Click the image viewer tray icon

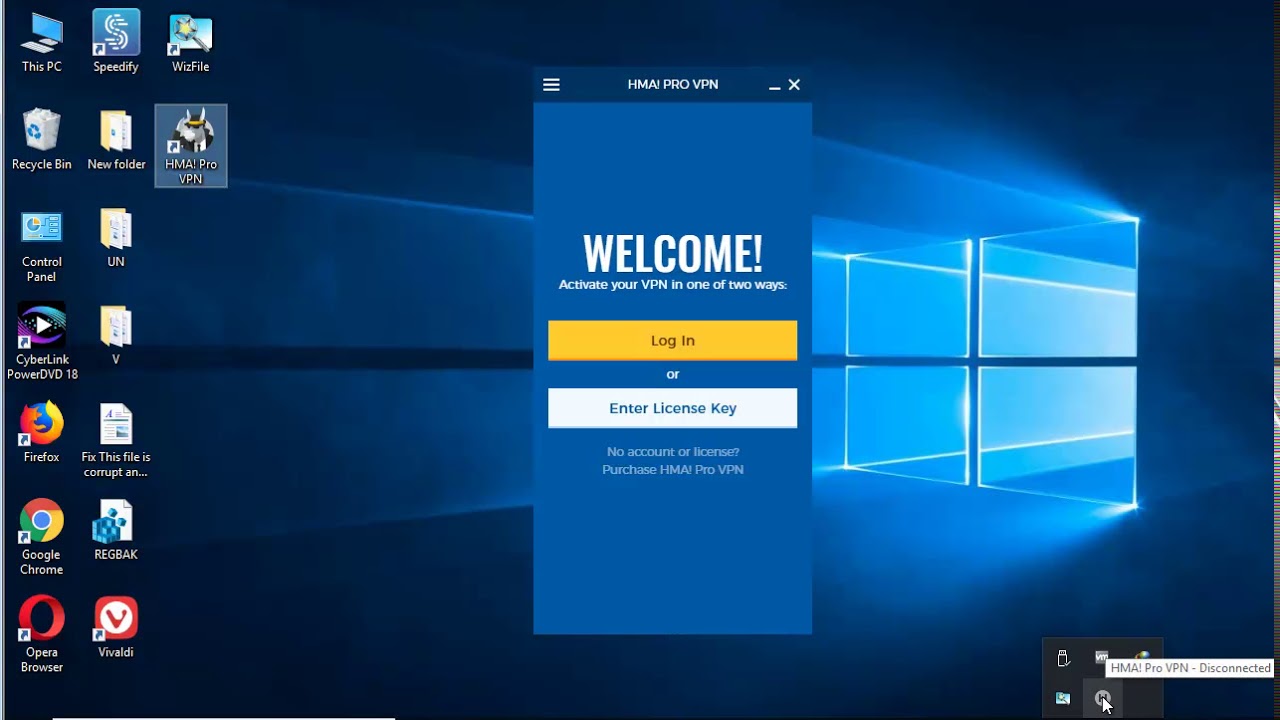(1063, 698)
